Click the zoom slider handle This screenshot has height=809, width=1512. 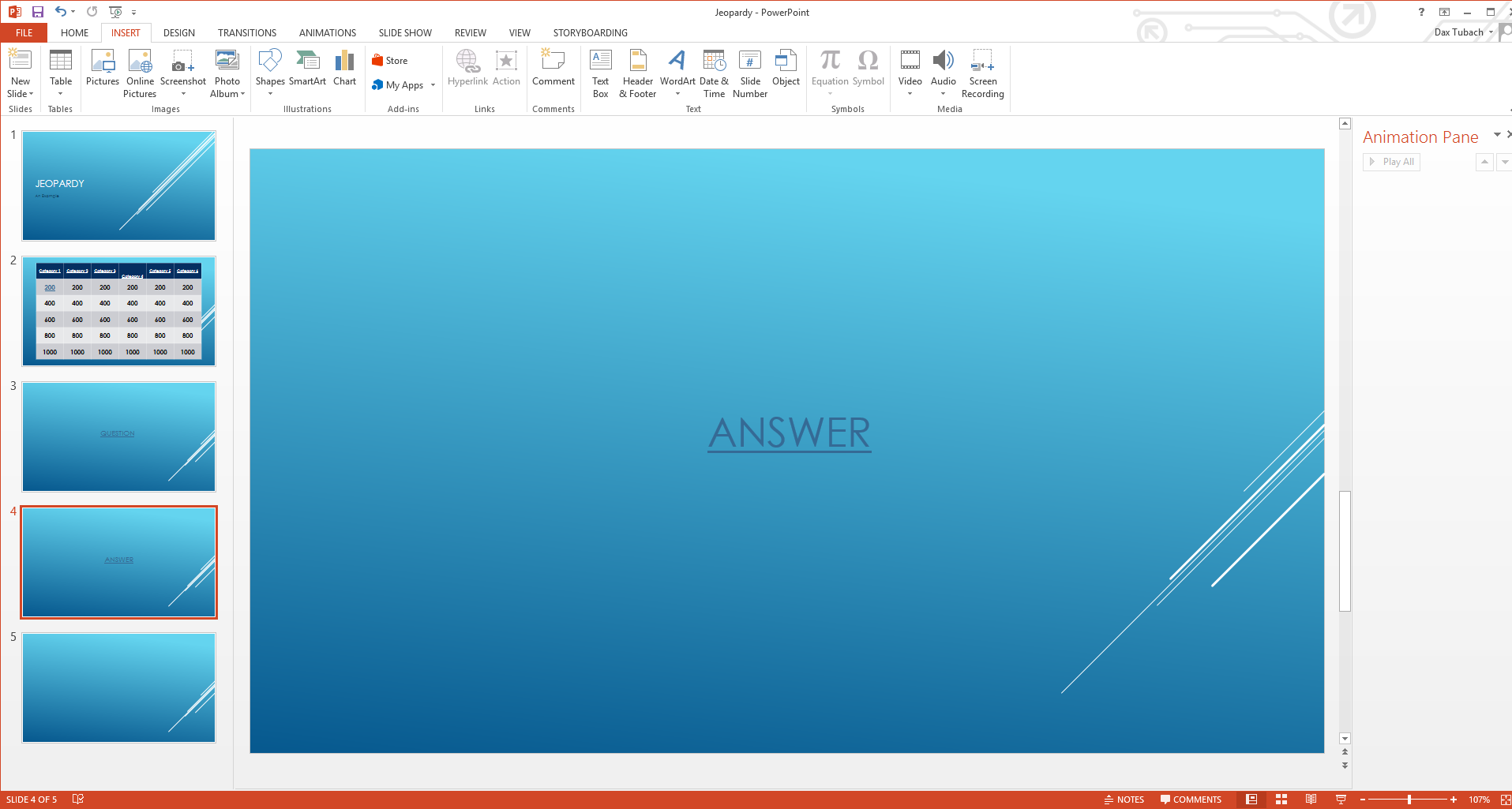point(1409,800)
